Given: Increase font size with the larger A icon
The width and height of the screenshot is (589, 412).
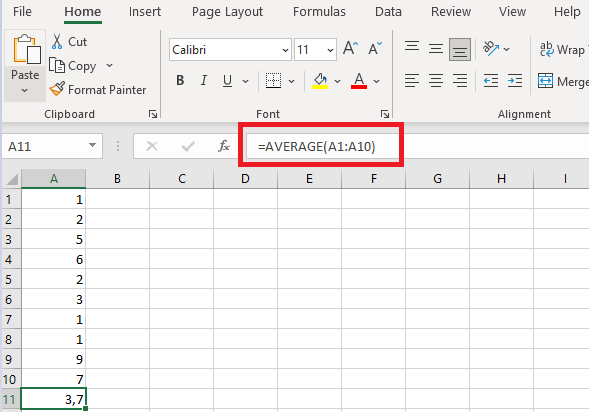Looking at the screenshot, I should (350, 49).
